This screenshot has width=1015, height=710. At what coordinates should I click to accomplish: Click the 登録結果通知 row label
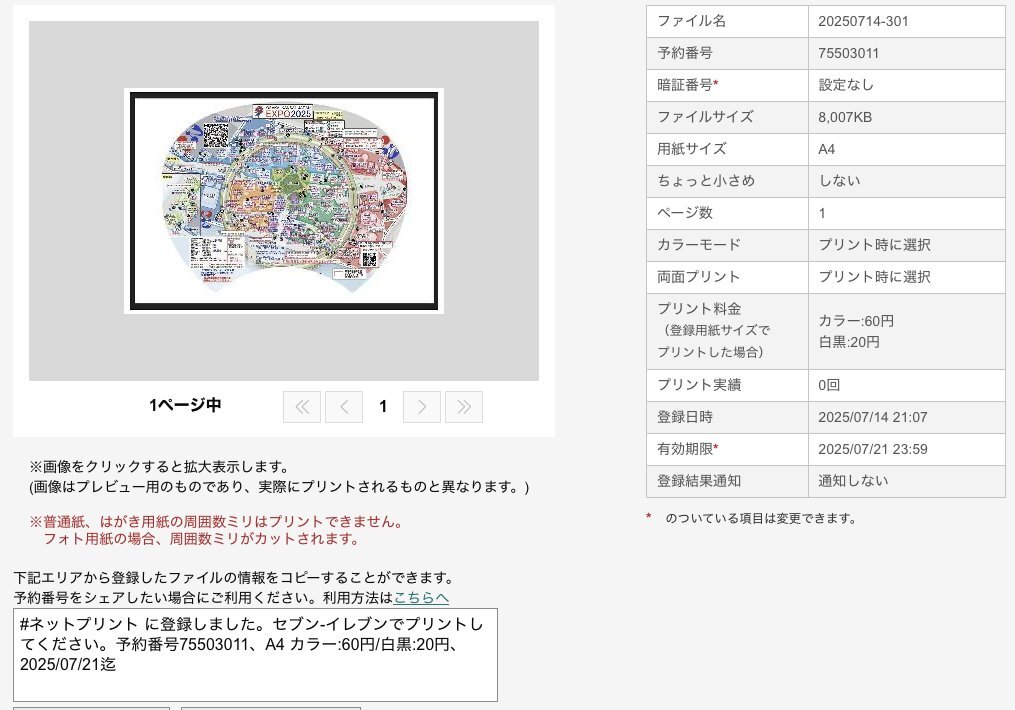pyautogui.click(x=699, y=481)
